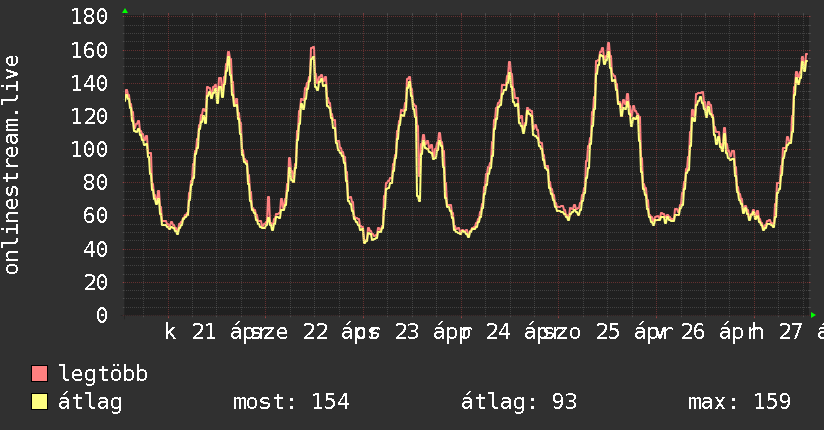Click the 'legtöbb' legend label

(103, 374)
